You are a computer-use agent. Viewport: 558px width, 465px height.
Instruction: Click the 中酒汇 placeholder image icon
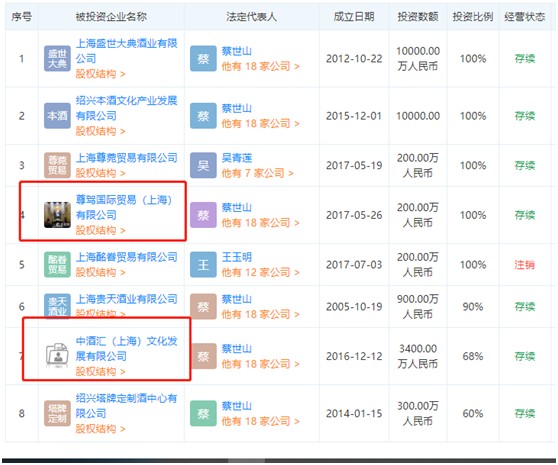coord(57,356)
